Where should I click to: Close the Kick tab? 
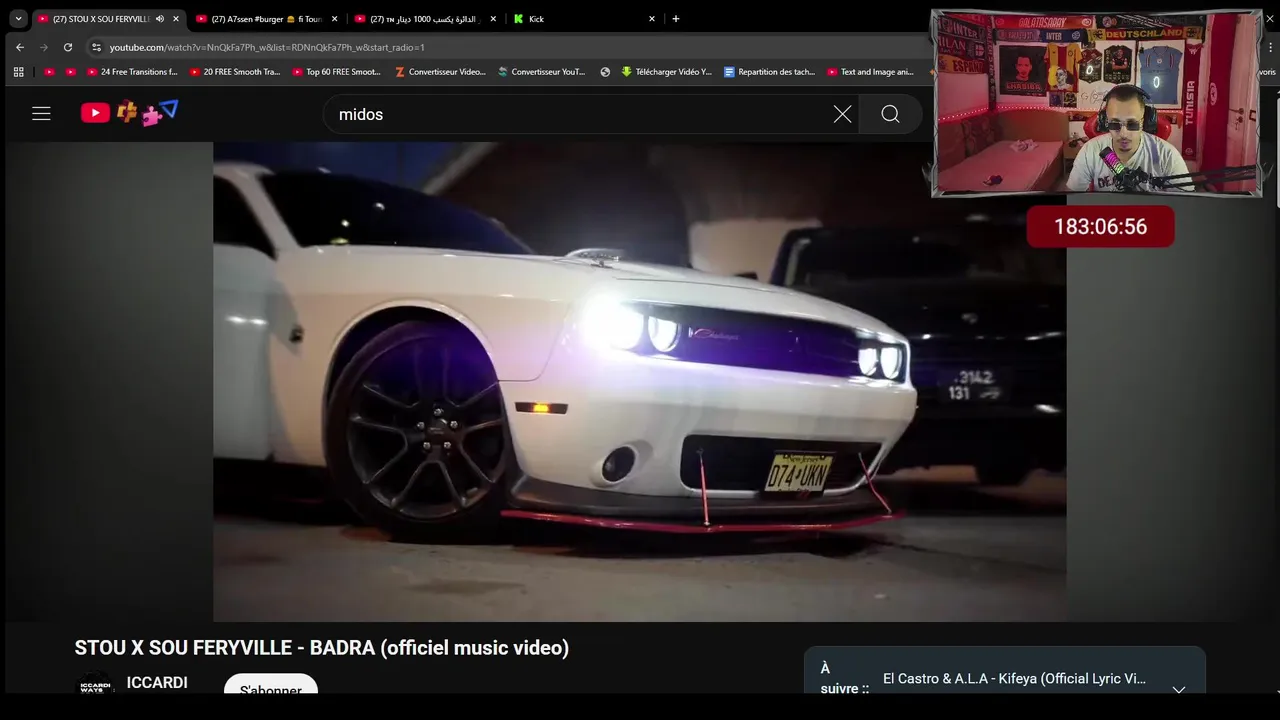point(652,19)
